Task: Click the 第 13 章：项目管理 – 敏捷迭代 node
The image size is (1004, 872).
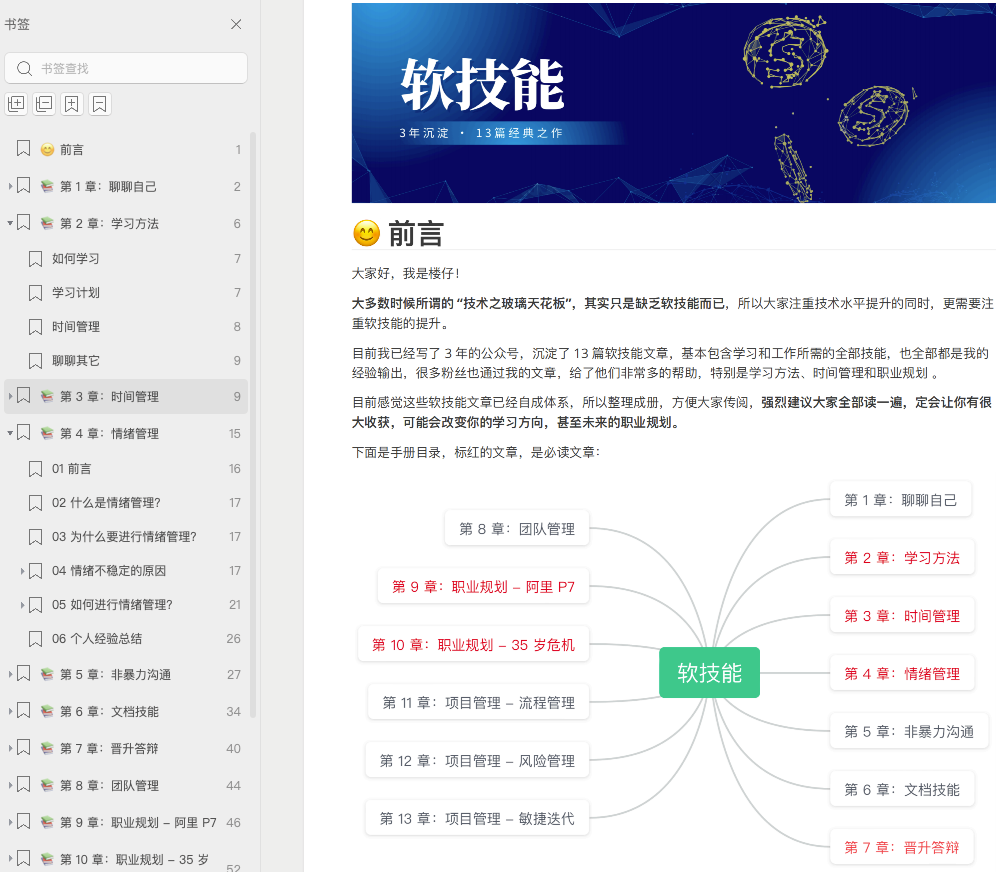Action: pyautogui.click(x=477, y=818)
